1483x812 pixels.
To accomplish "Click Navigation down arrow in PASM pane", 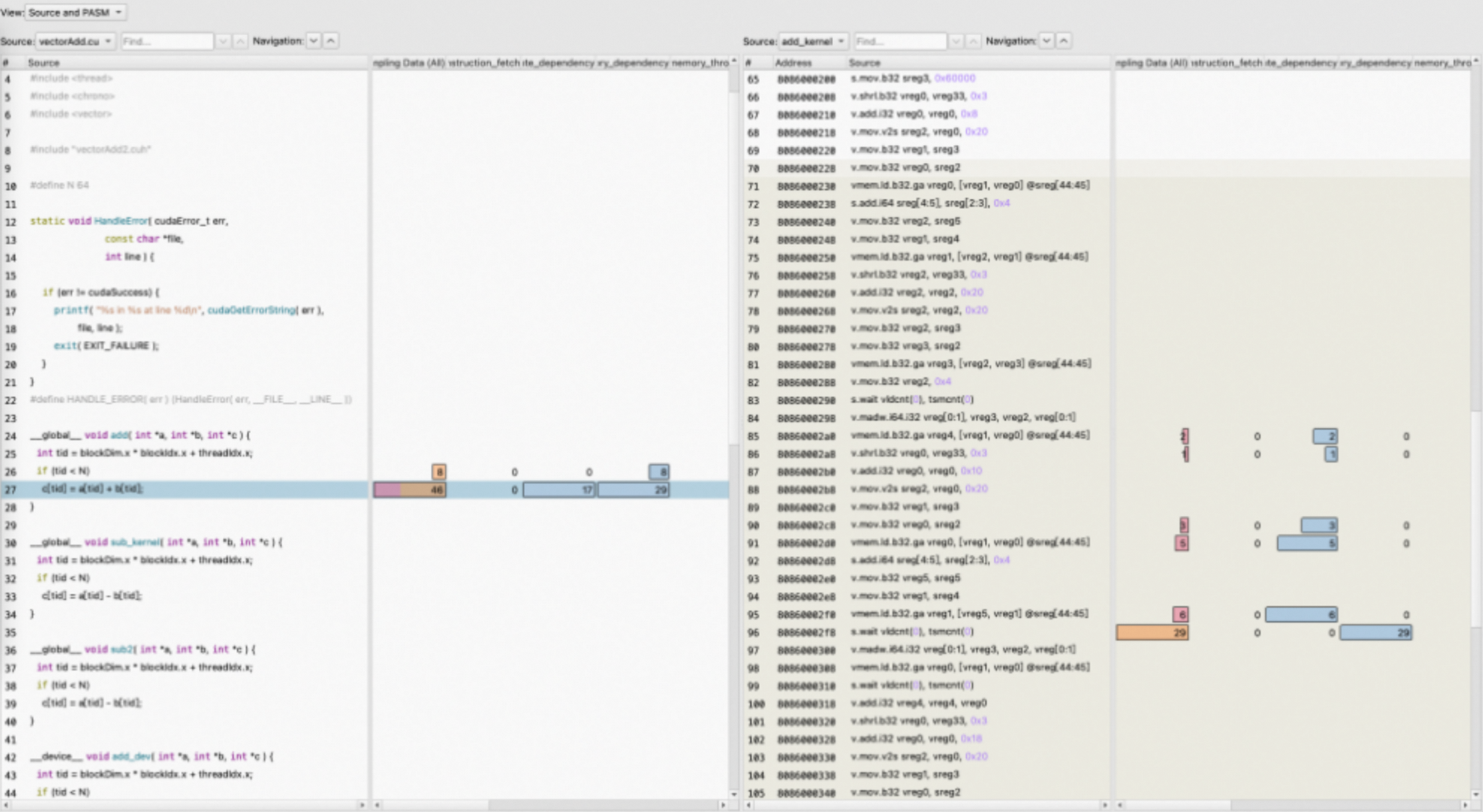I will click(1047, 41).
